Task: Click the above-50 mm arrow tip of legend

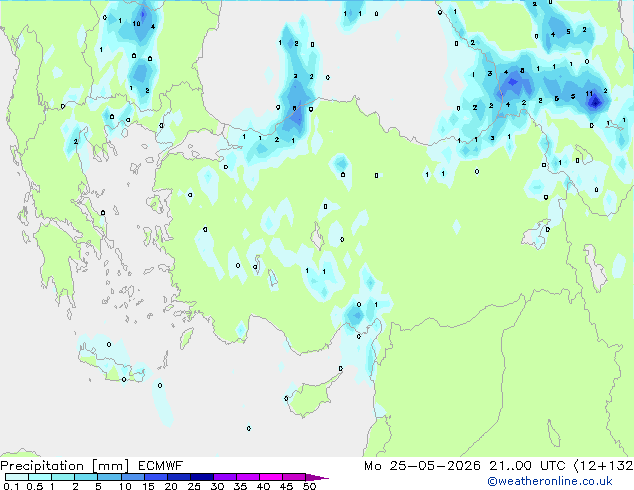Action: click(317, 477)
